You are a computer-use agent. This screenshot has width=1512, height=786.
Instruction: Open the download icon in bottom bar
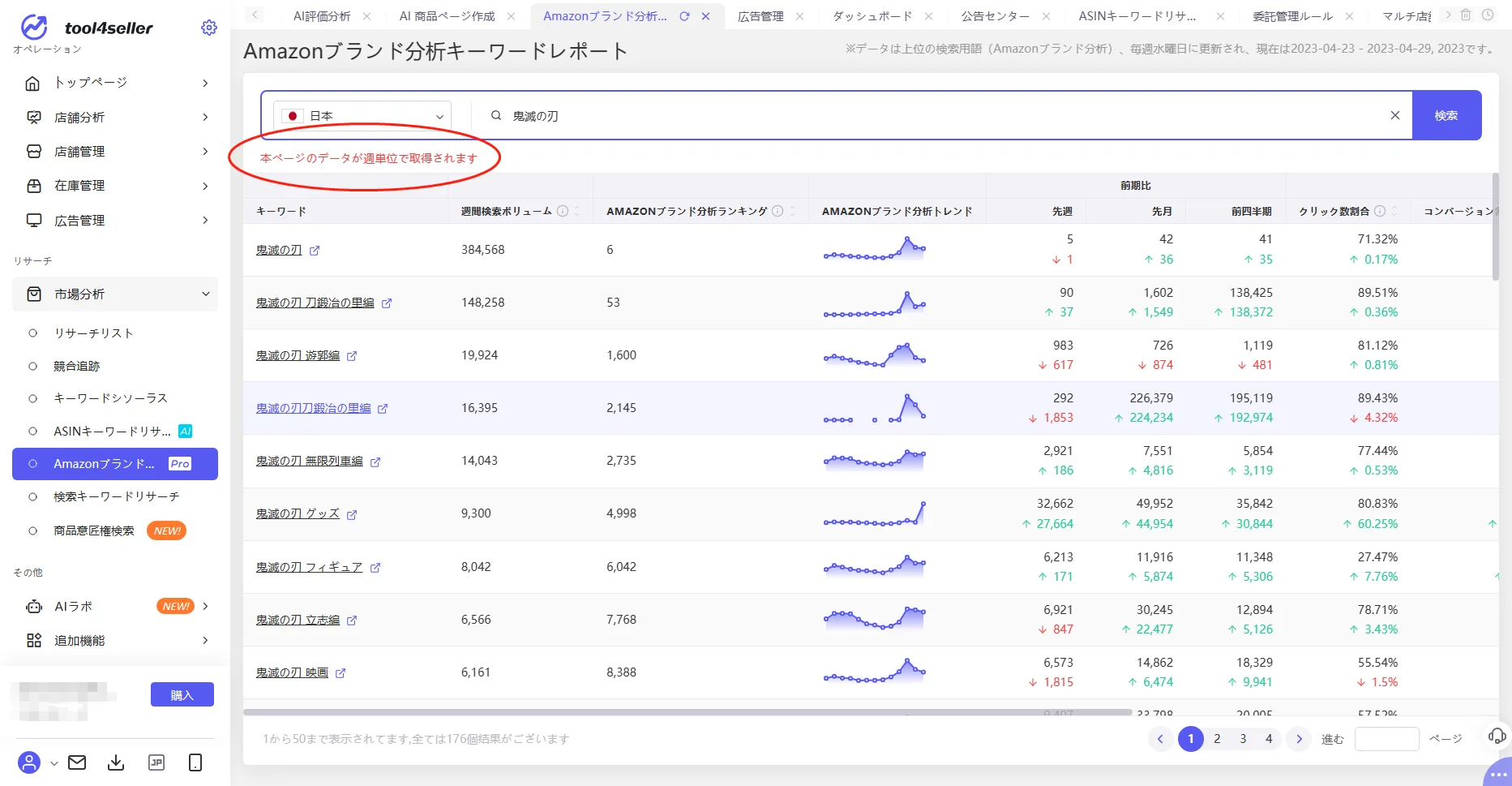tap(116, 762)
